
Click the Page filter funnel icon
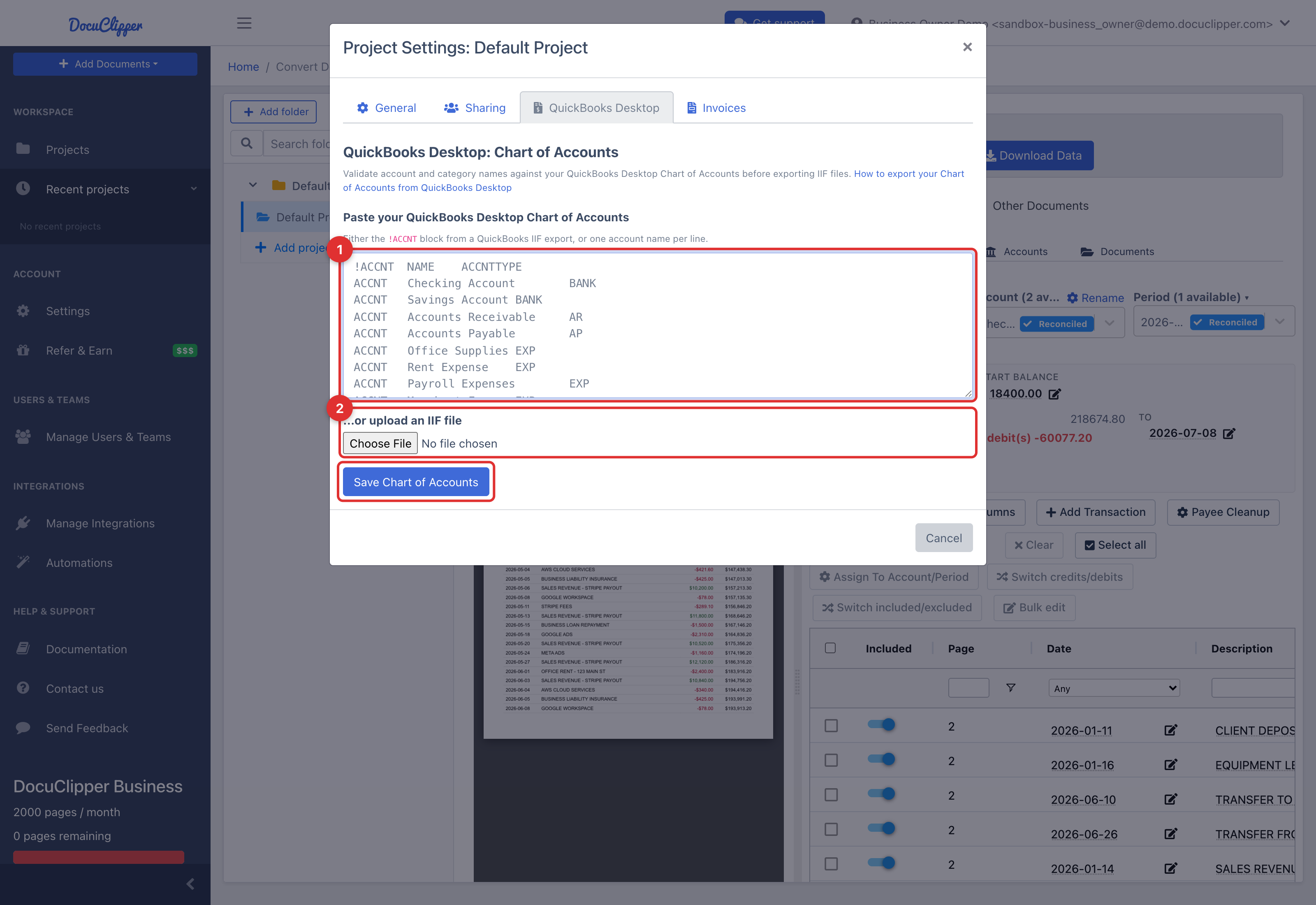(x=1010, y=688)
